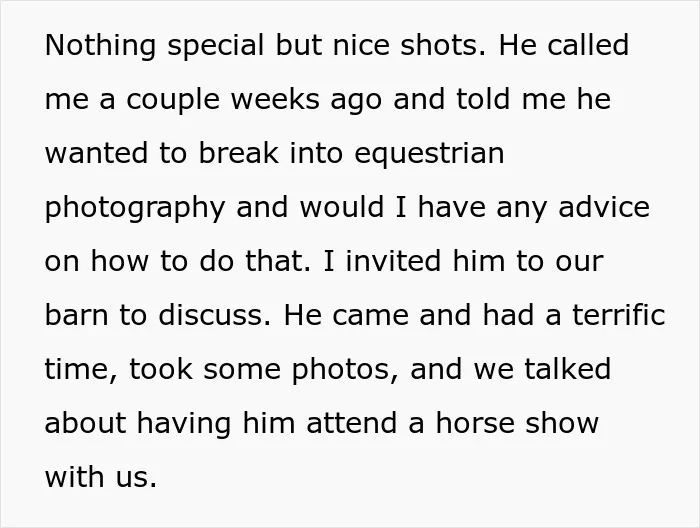The height and width of the screenshot is (528, 700).
Task: Click the word "barn"
Action: point(77,315)
